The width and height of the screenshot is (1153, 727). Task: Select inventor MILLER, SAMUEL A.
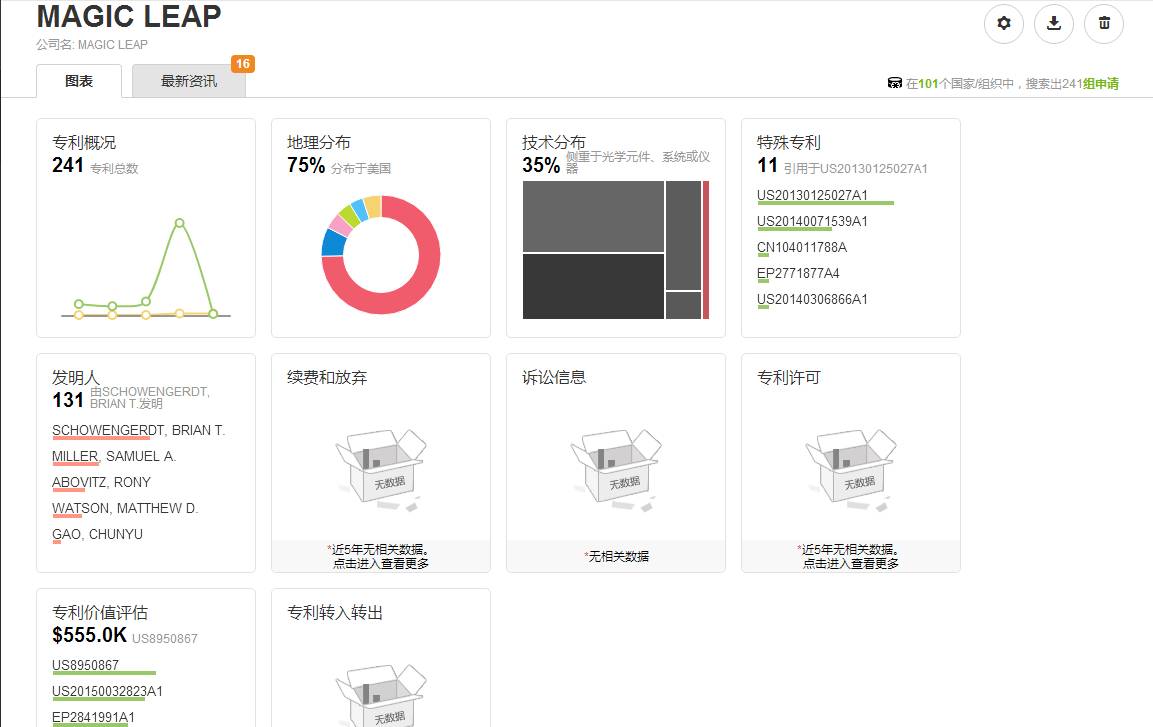click(x=114, y=456)
